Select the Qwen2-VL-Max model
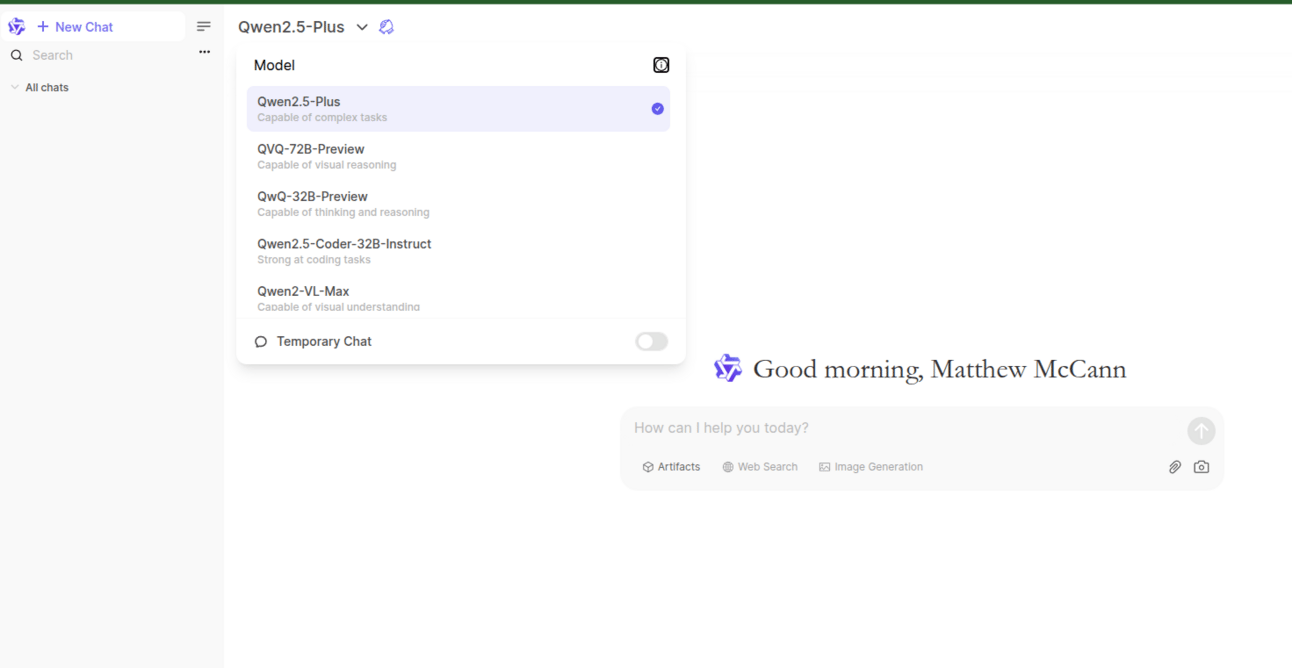The width and height of the screenshot is (1292, 668). (x=458, y=297)
